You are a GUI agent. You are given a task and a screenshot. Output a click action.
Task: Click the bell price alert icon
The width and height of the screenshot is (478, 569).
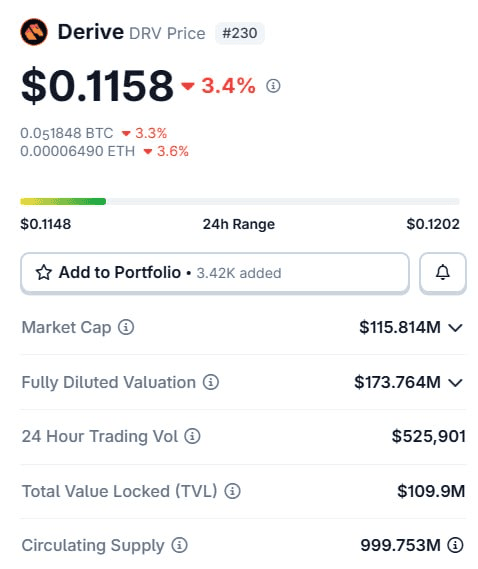pyautogui.click(x=443, y=273)
